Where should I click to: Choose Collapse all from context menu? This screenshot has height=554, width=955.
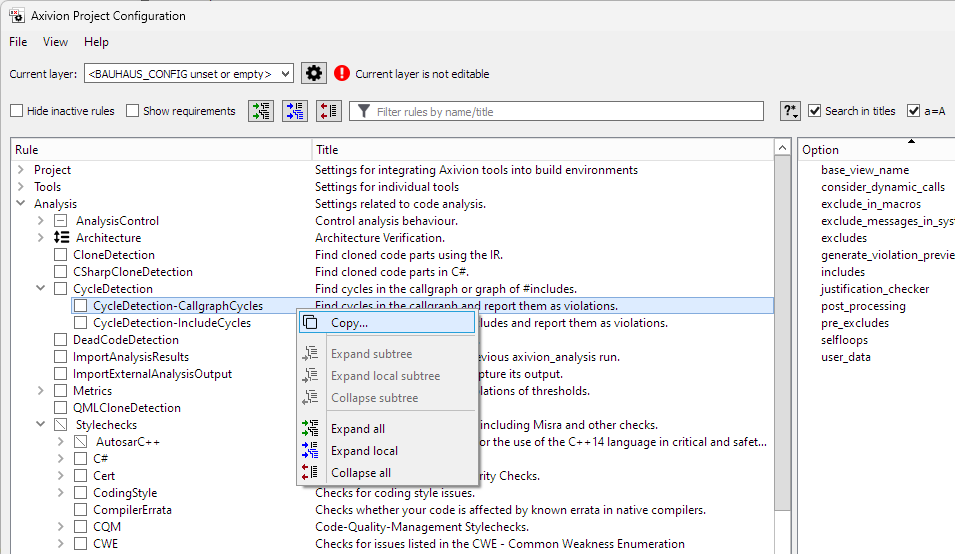(387, 472)
